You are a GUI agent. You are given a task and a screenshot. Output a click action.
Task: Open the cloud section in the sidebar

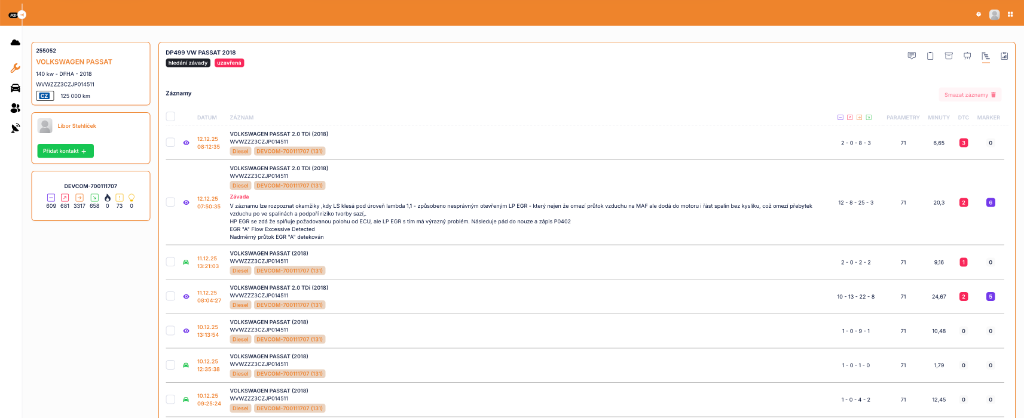[x=15, y=42]
